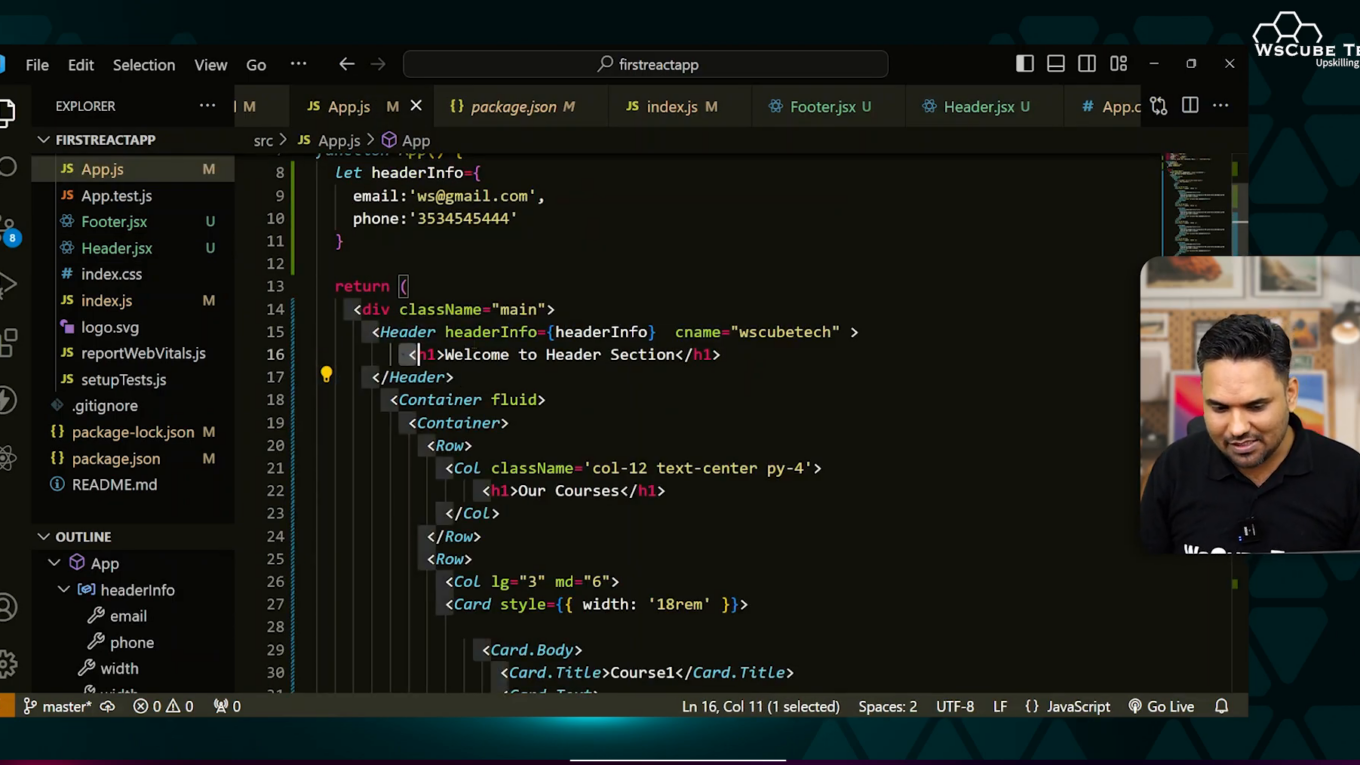Open the Run and Debug view

[8, 285]
